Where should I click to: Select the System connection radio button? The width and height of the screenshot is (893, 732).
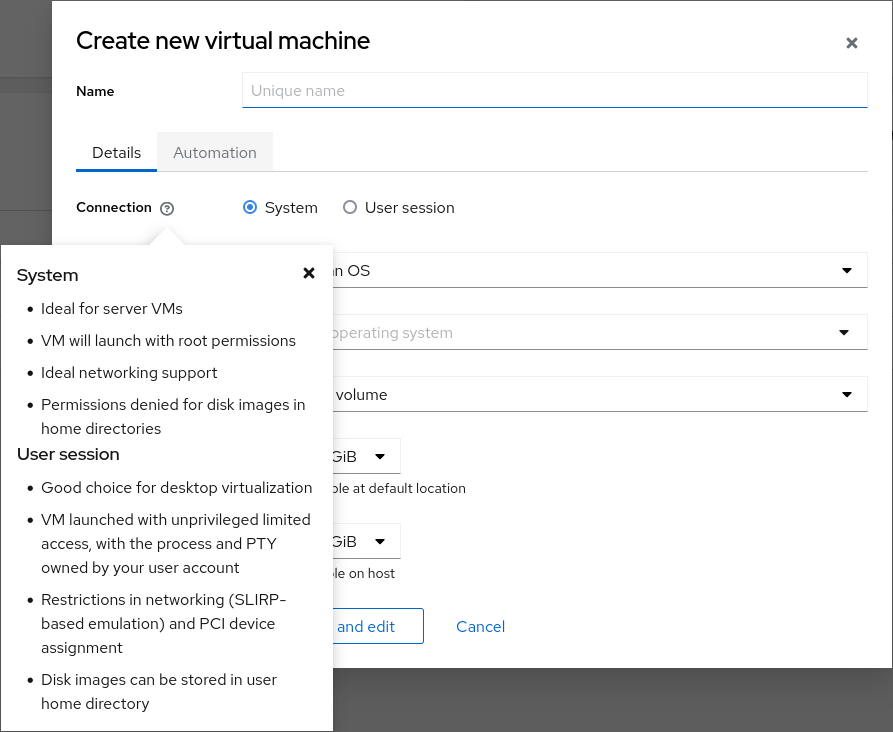click(x=250, y=208)
